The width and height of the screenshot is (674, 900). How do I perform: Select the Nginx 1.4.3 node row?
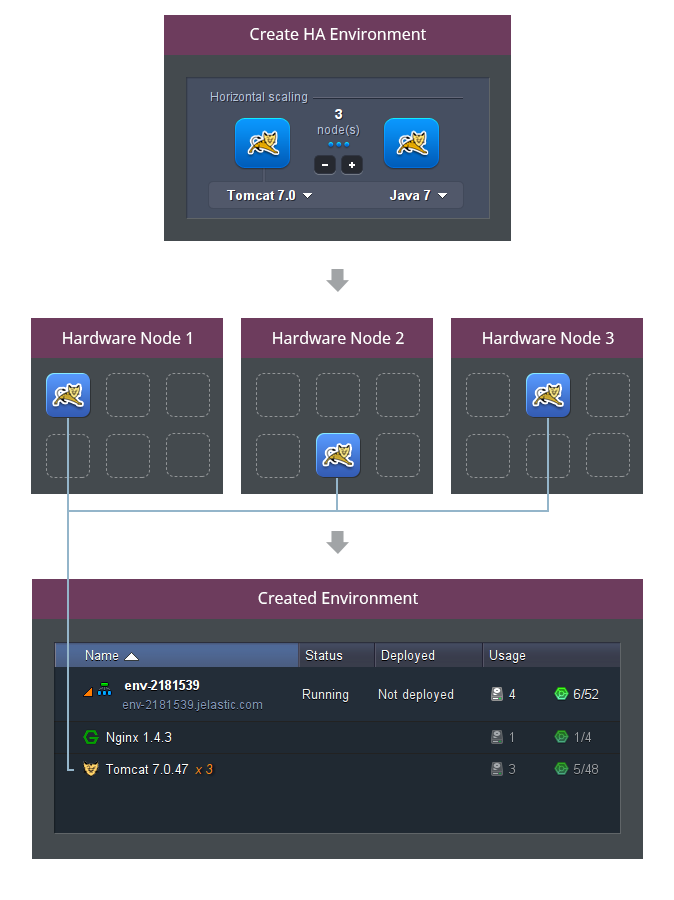pos(338,738)
